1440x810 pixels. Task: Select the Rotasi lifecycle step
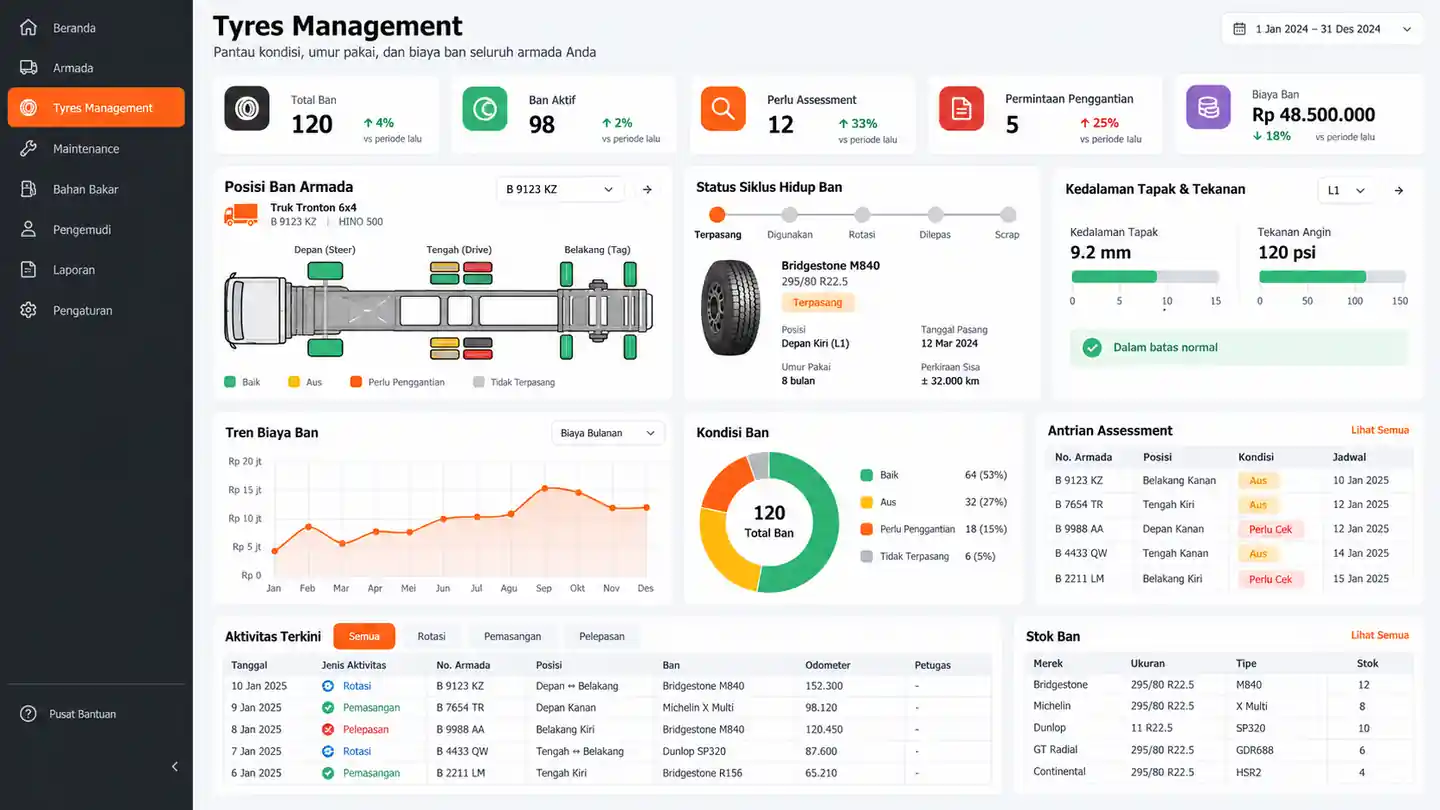[x=862, y=215]
